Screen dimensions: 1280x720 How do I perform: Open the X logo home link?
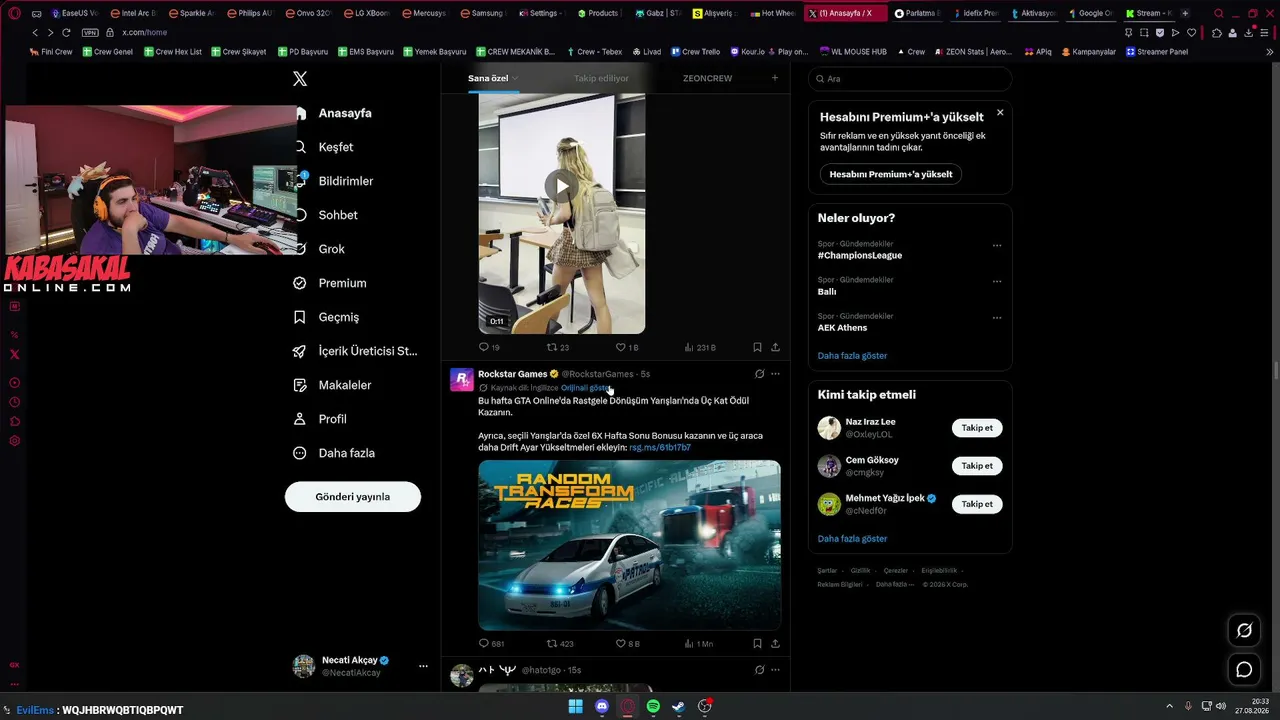[300, 79]
